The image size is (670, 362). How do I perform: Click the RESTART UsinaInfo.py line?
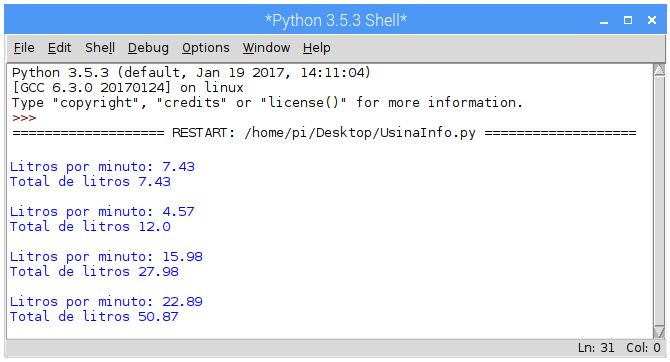point(324,133)
